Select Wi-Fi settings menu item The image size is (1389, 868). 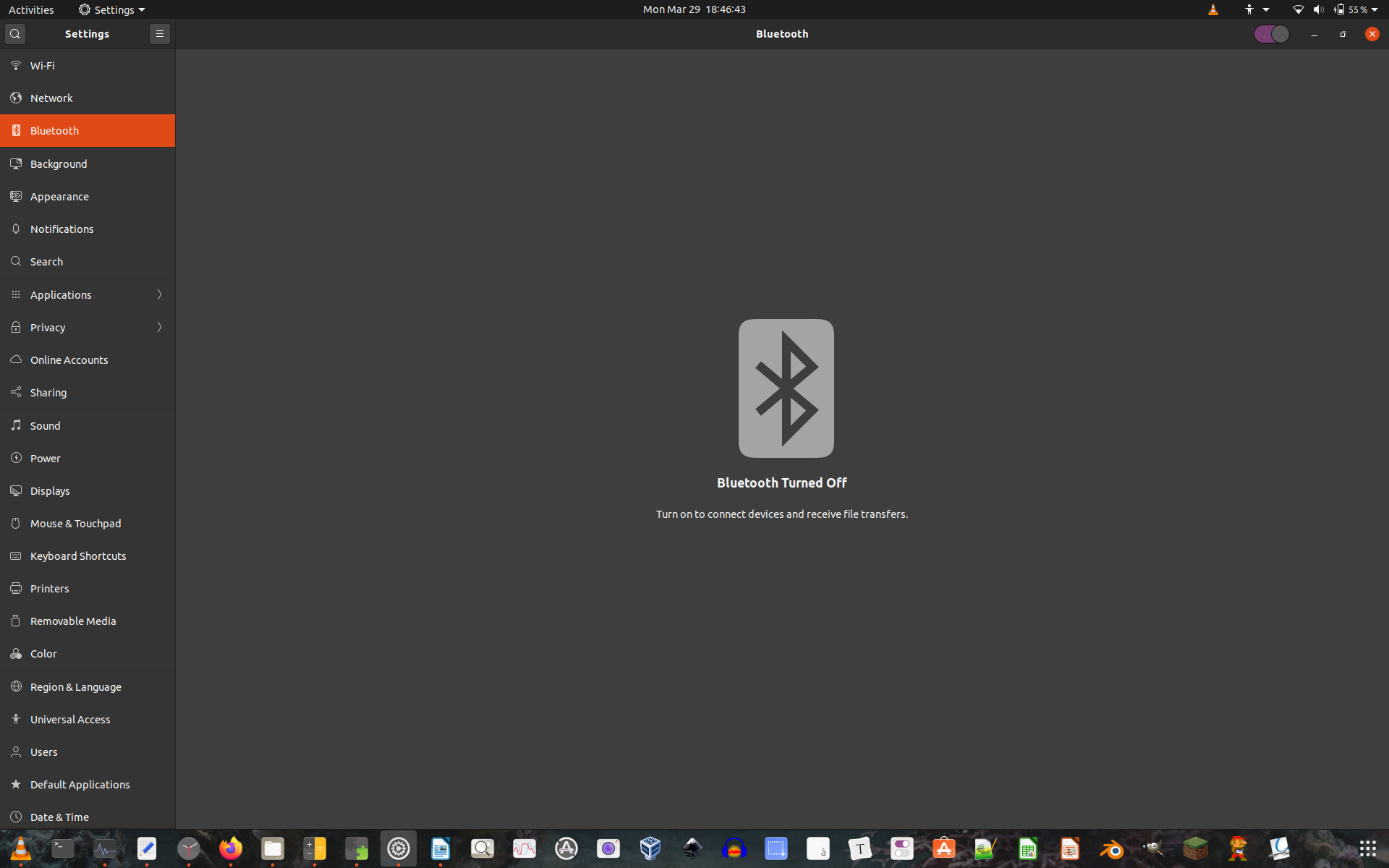(x=87, y=64)
